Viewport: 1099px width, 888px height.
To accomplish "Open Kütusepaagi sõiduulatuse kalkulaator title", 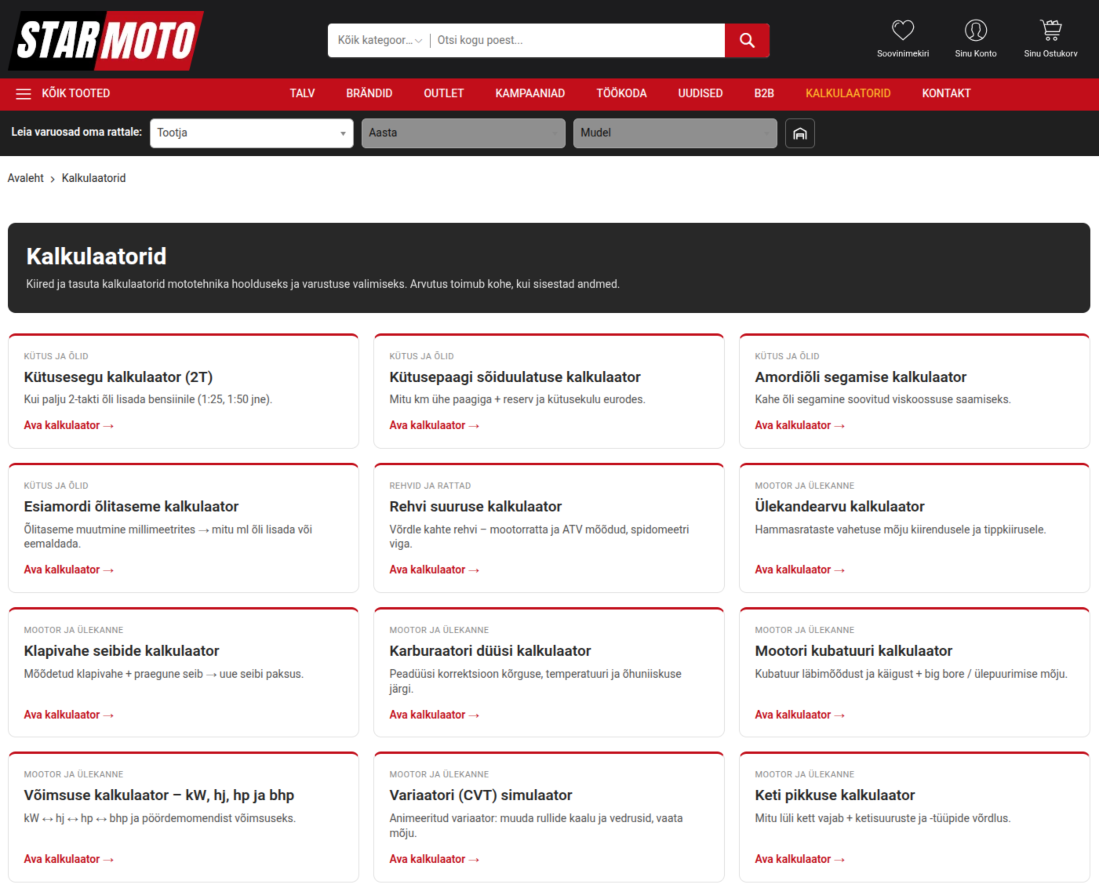I will [x=515, y=377].
